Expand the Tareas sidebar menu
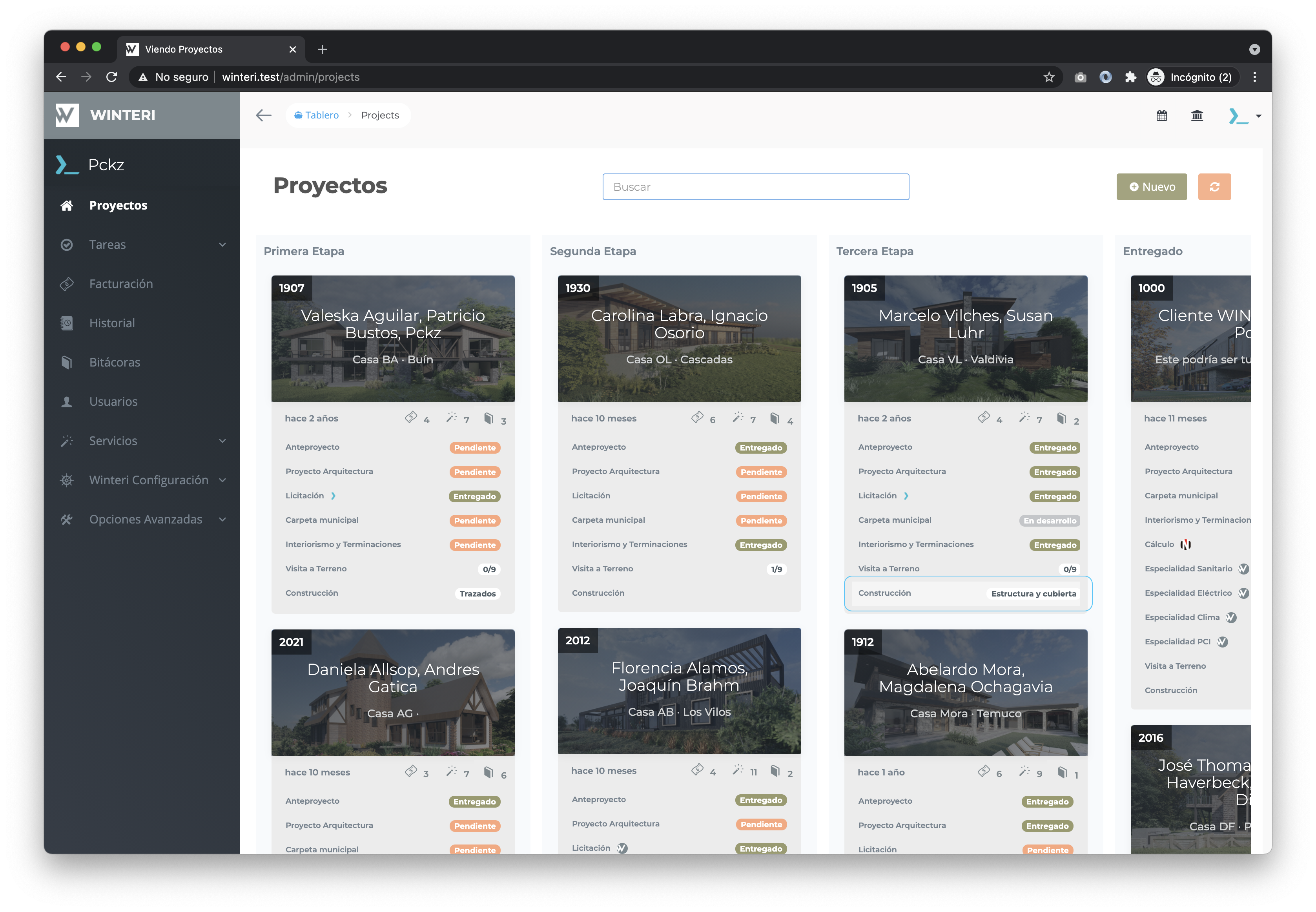 222,244
